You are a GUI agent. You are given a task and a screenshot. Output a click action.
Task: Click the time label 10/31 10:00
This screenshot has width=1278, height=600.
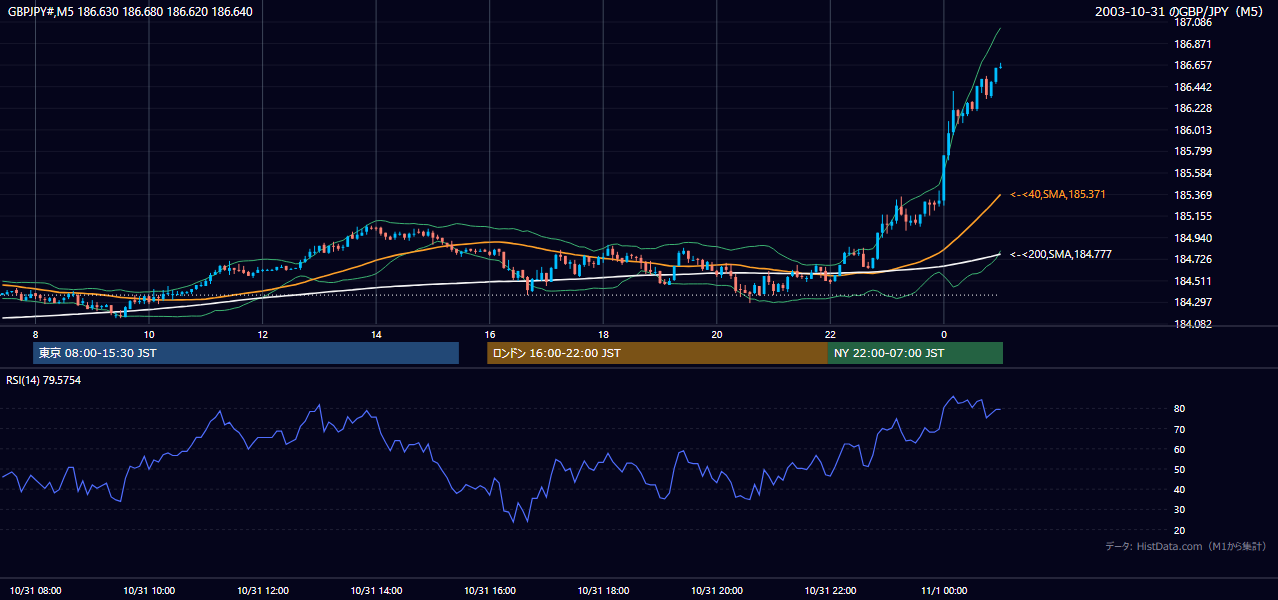point(149,591)
